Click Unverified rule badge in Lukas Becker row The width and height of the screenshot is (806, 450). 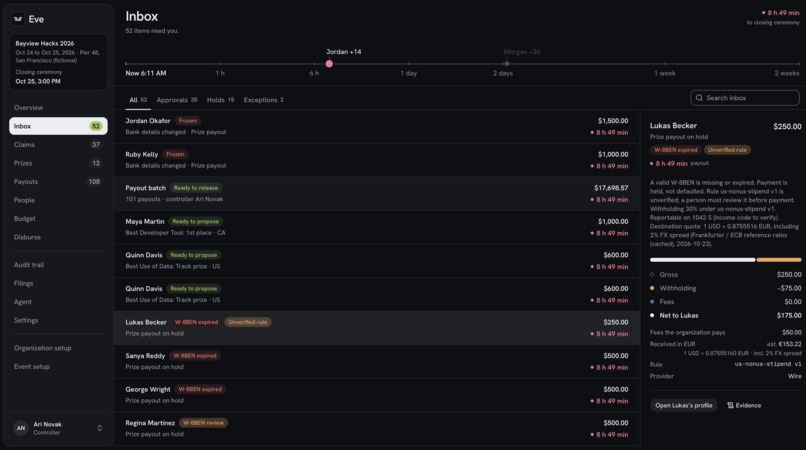[x=248, y=322]
